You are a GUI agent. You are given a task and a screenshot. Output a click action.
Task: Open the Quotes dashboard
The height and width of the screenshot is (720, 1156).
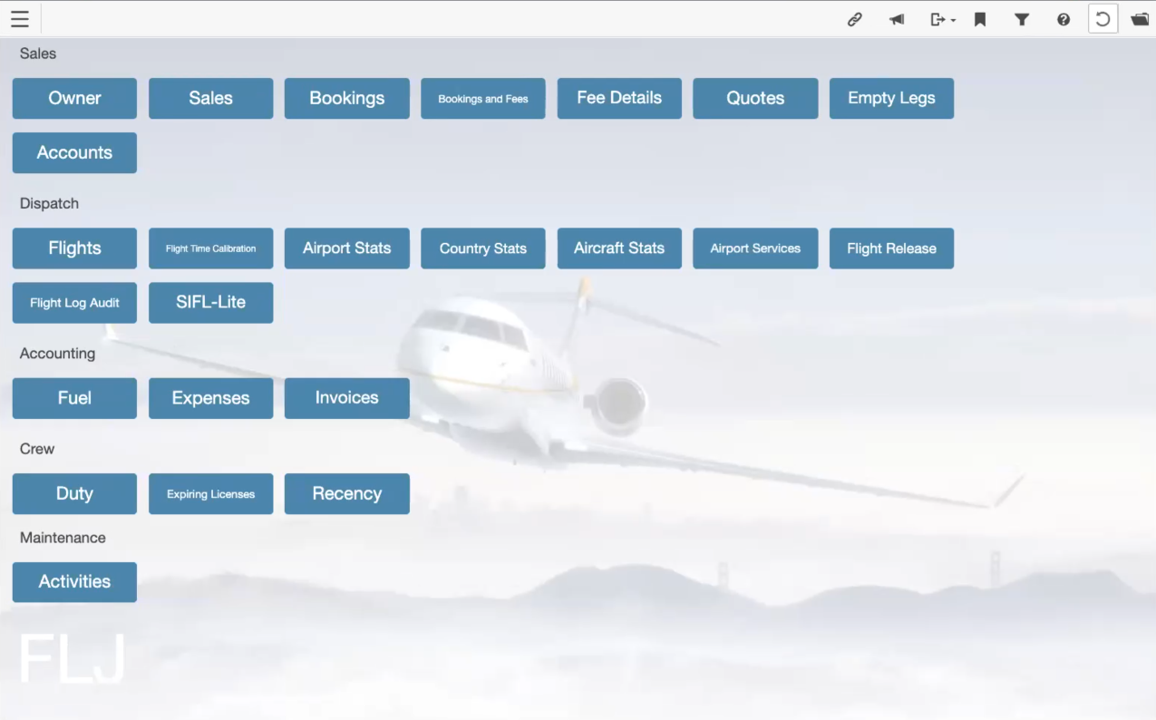(x=755, y=98)
